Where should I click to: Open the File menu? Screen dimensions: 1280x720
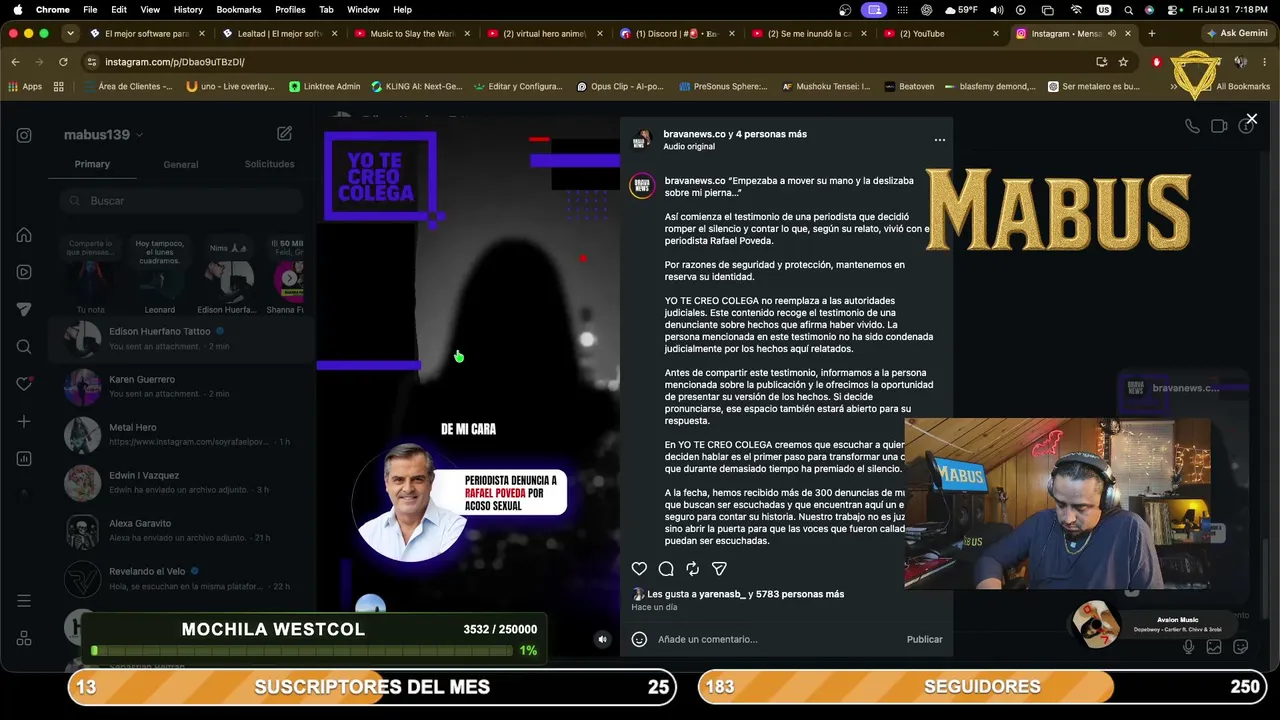click(x=90, y=10)
